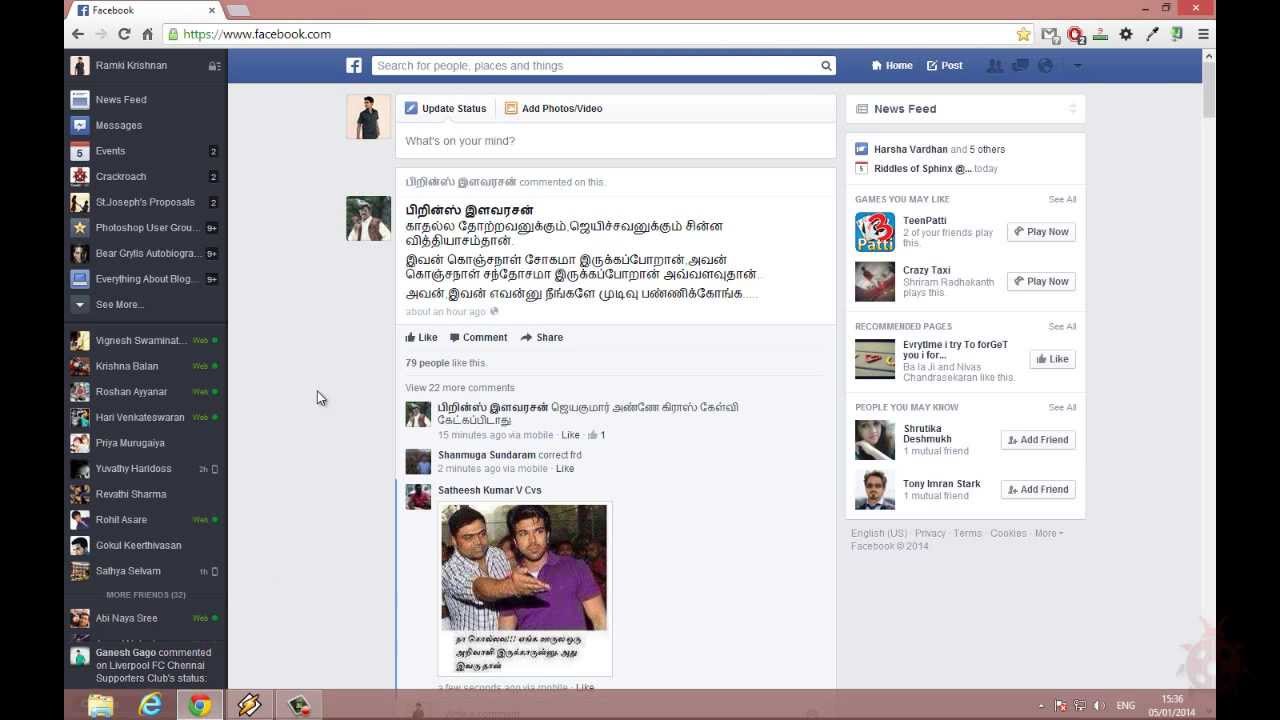Open privacy shortcuts next to Ramki Krishnan

coord(214,66)
